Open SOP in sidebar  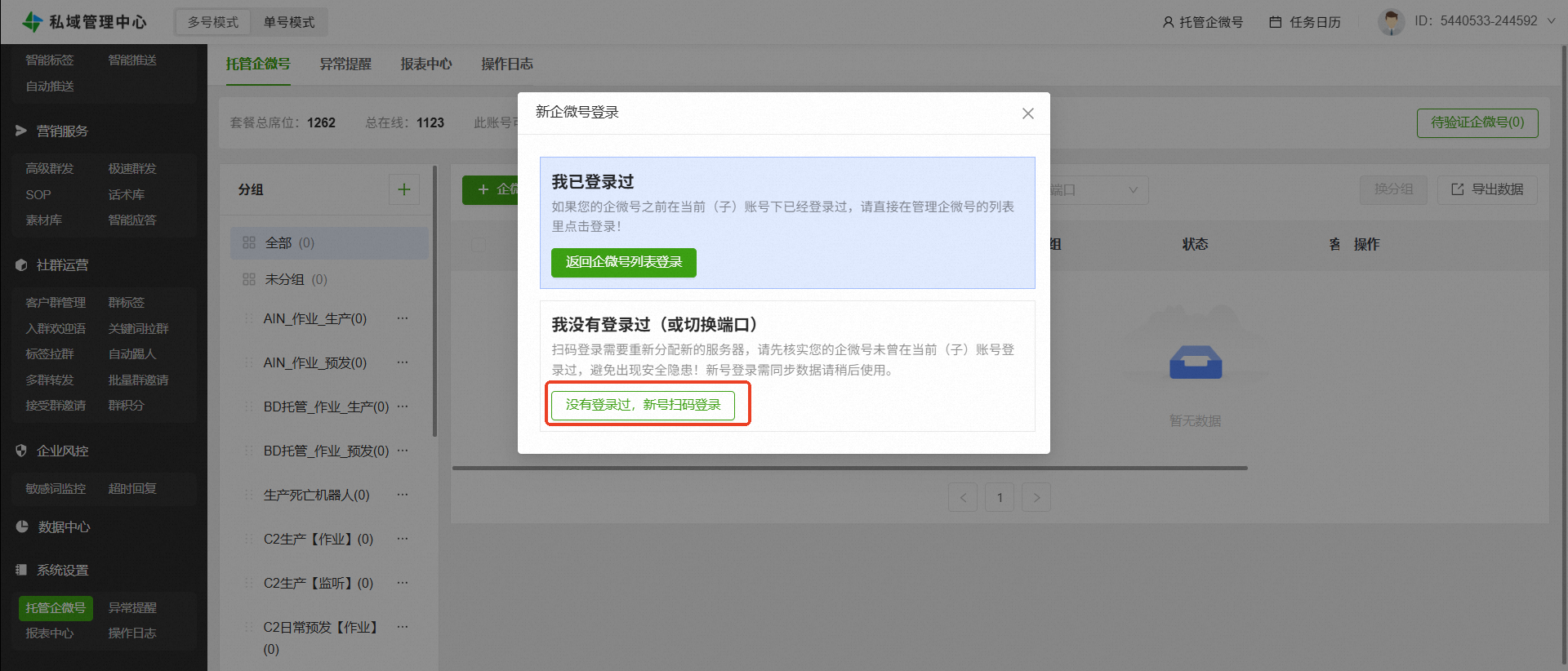pyautogui.click(x=38, y=195)
